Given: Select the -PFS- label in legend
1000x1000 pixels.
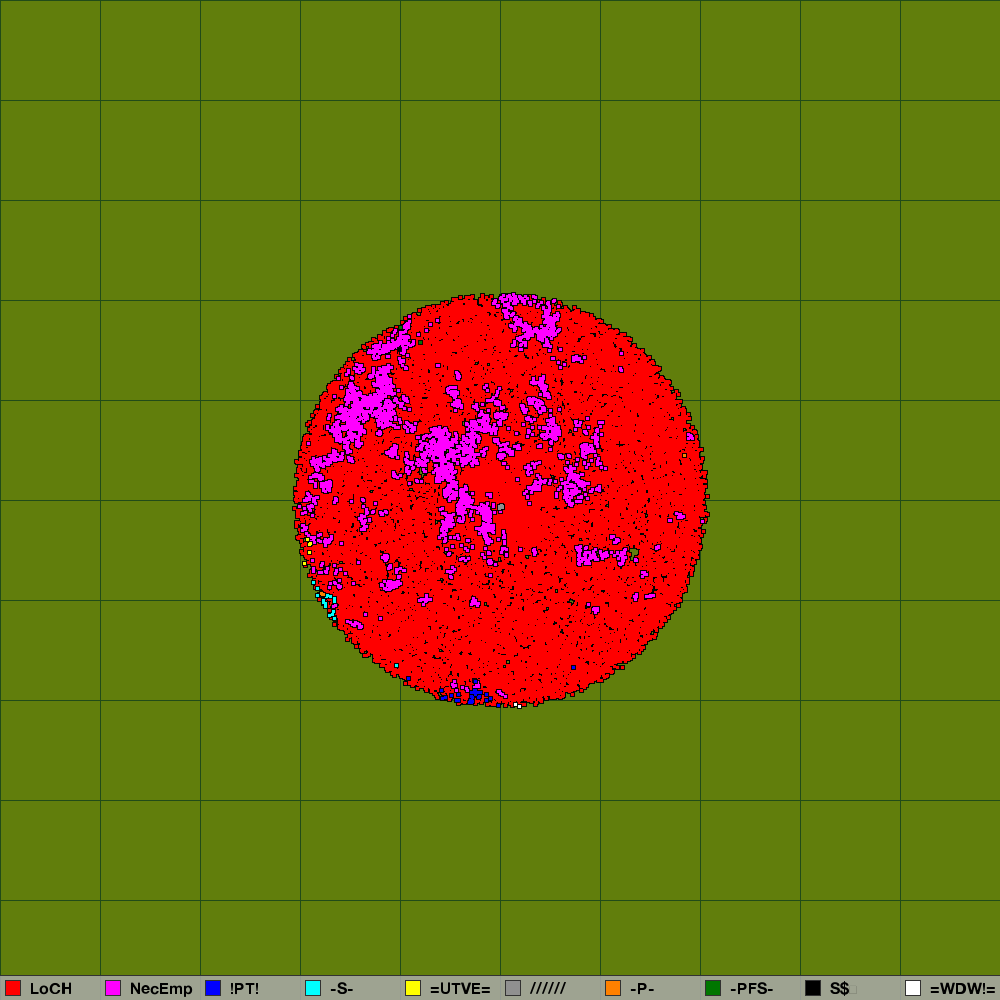Looking at the screenshot, I should 751,989.
